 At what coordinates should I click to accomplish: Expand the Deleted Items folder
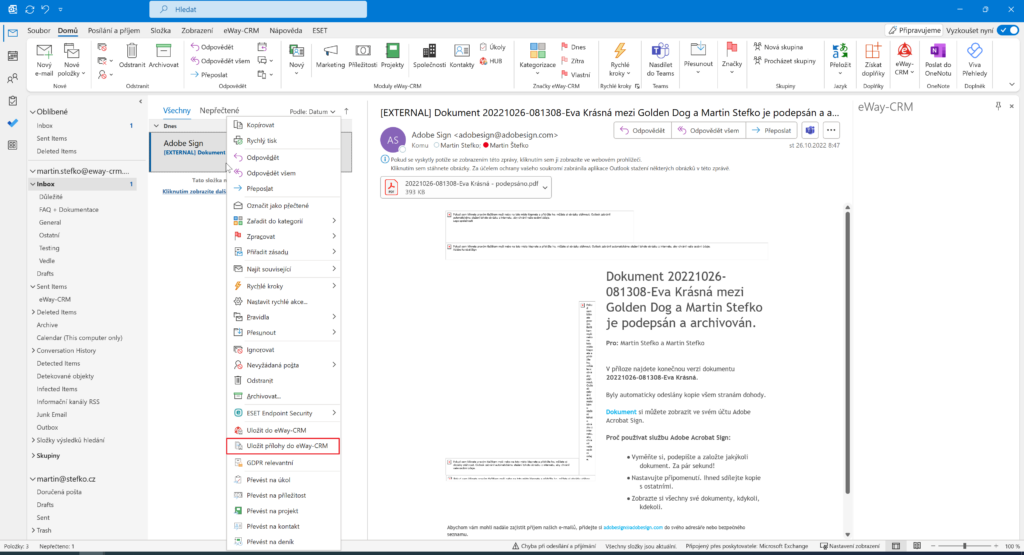pyautogui.click(x=33, y=312)
